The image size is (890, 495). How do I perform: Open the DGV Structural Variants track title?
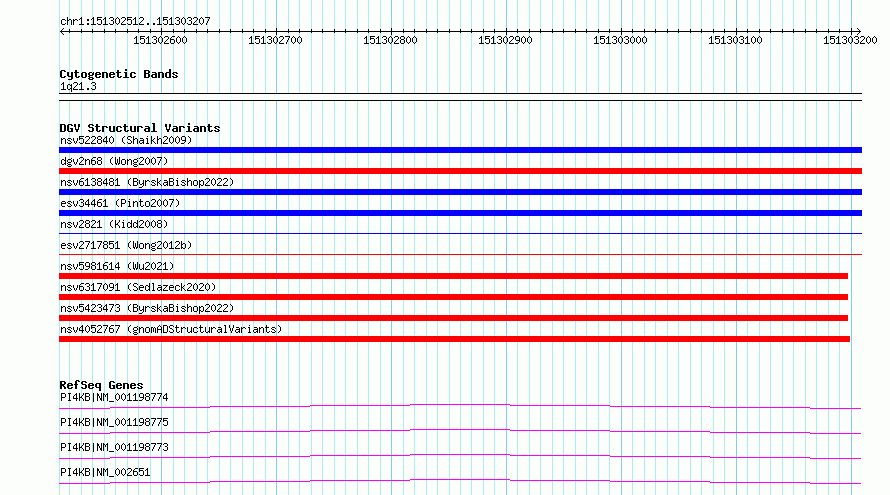[140, 128]
